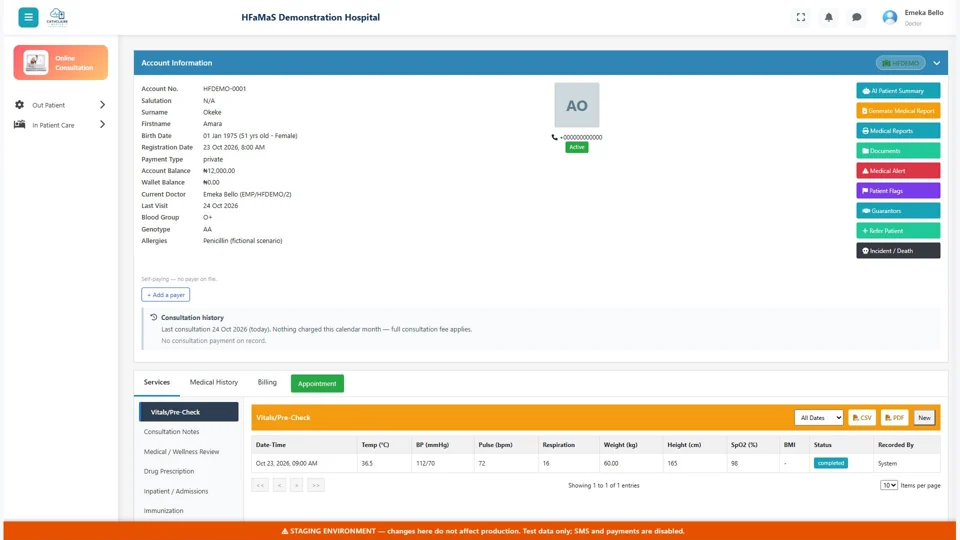Screen dimensions: 960x540
Task: Click the Active status badge
Action: click(x=577, y=147)
